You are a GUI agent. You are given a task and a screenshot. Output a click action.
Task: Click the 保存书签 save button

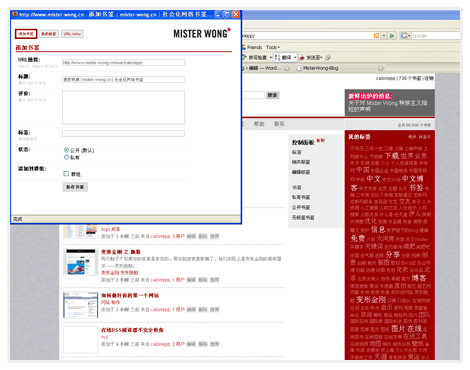coord(75,187)
